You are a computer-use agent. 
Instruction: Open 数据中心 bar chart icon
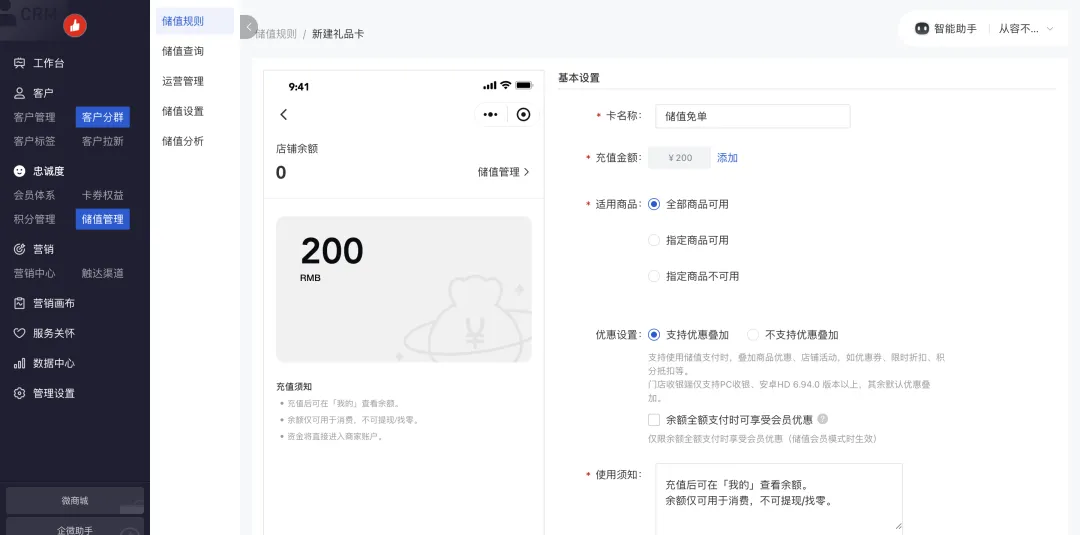[20, 364]
